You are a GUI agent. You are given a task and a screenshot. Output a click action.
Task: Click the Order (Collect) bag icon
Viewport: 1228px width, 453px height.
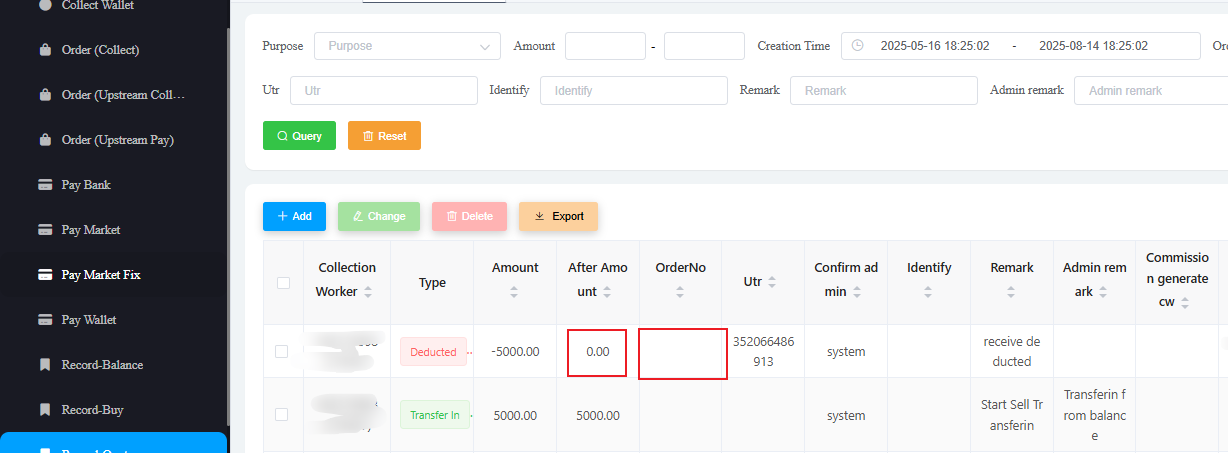click(45, 50)
